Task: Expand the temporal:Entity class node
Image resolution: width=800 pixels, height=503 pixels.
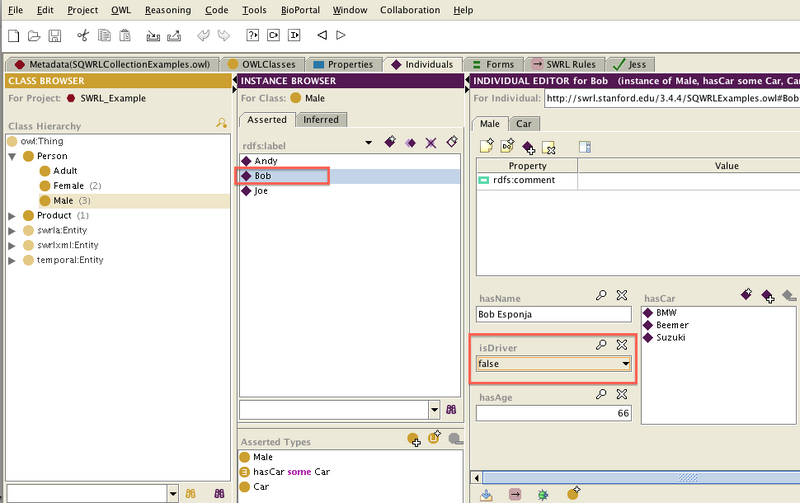Action: tap(12, 260)
